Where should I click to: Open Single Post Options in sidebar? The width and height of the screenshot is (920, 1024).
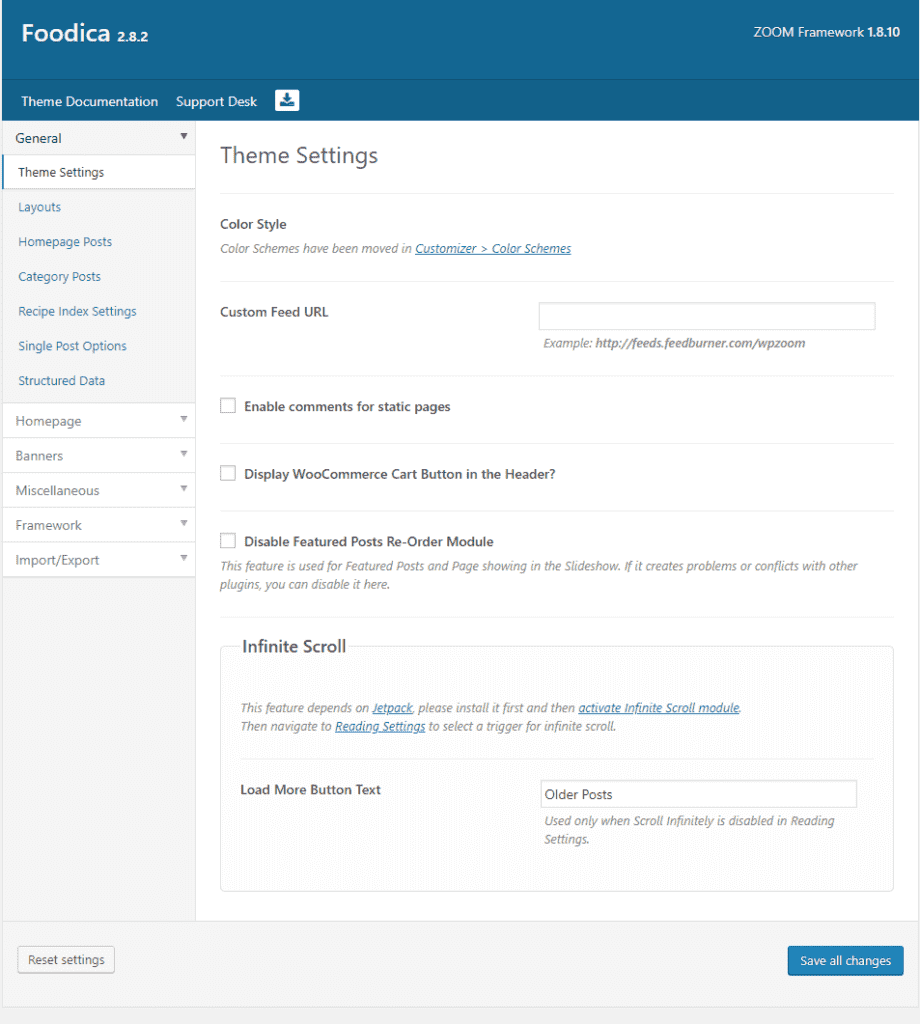click(x=72, y=346)
